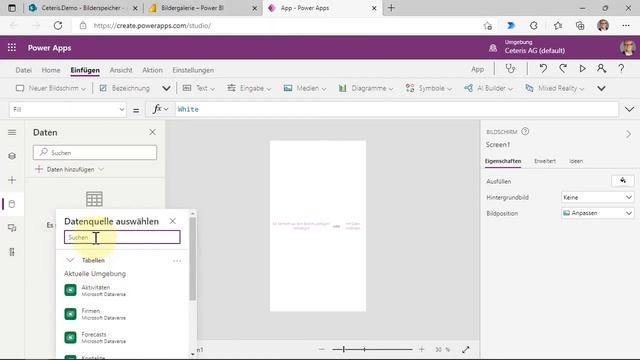Open the Einstellungen menu
Screen dimensions: 640x360
(193, 70)
